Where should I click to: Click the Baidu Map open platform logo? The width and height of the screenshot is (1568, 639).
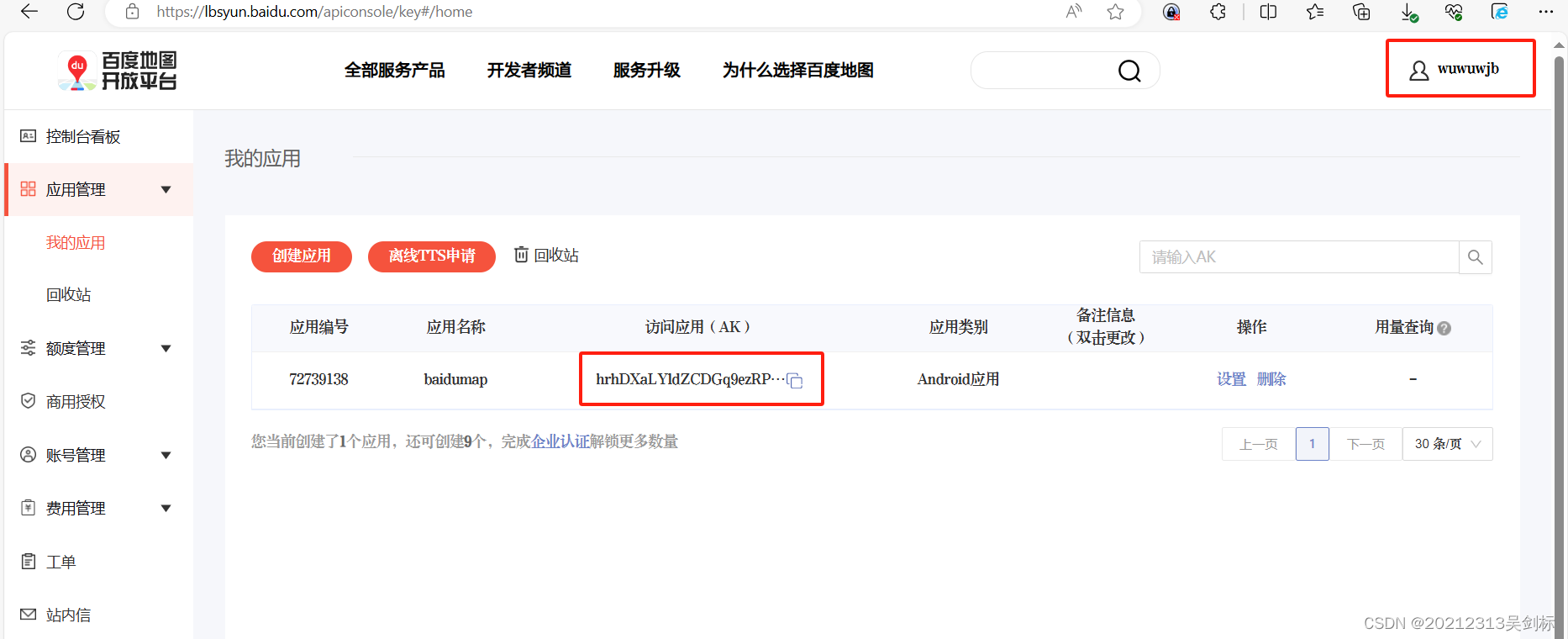(118, 71)
